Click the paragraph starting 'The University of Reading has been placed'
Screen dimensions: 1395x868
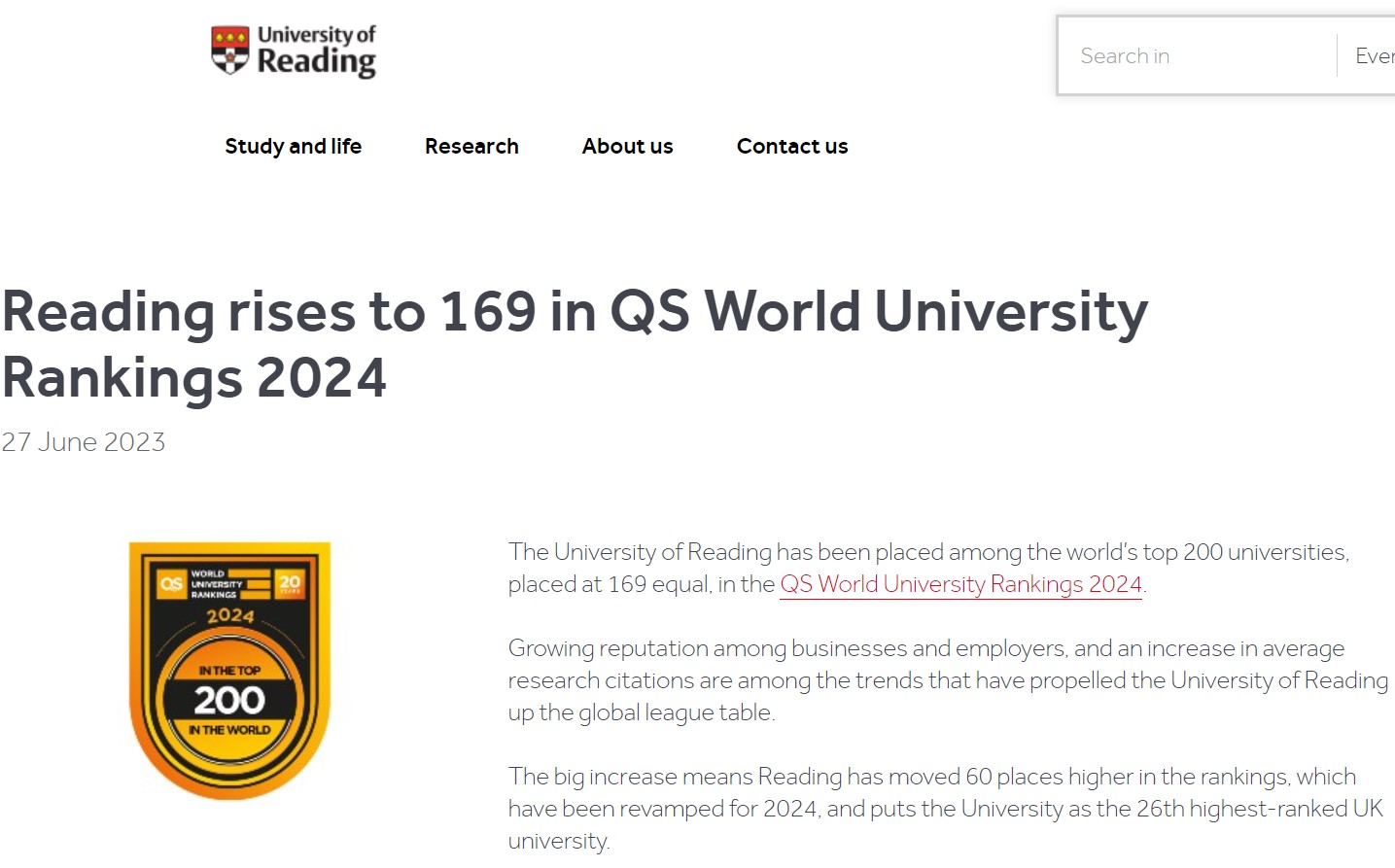click(x=928, y=568)
